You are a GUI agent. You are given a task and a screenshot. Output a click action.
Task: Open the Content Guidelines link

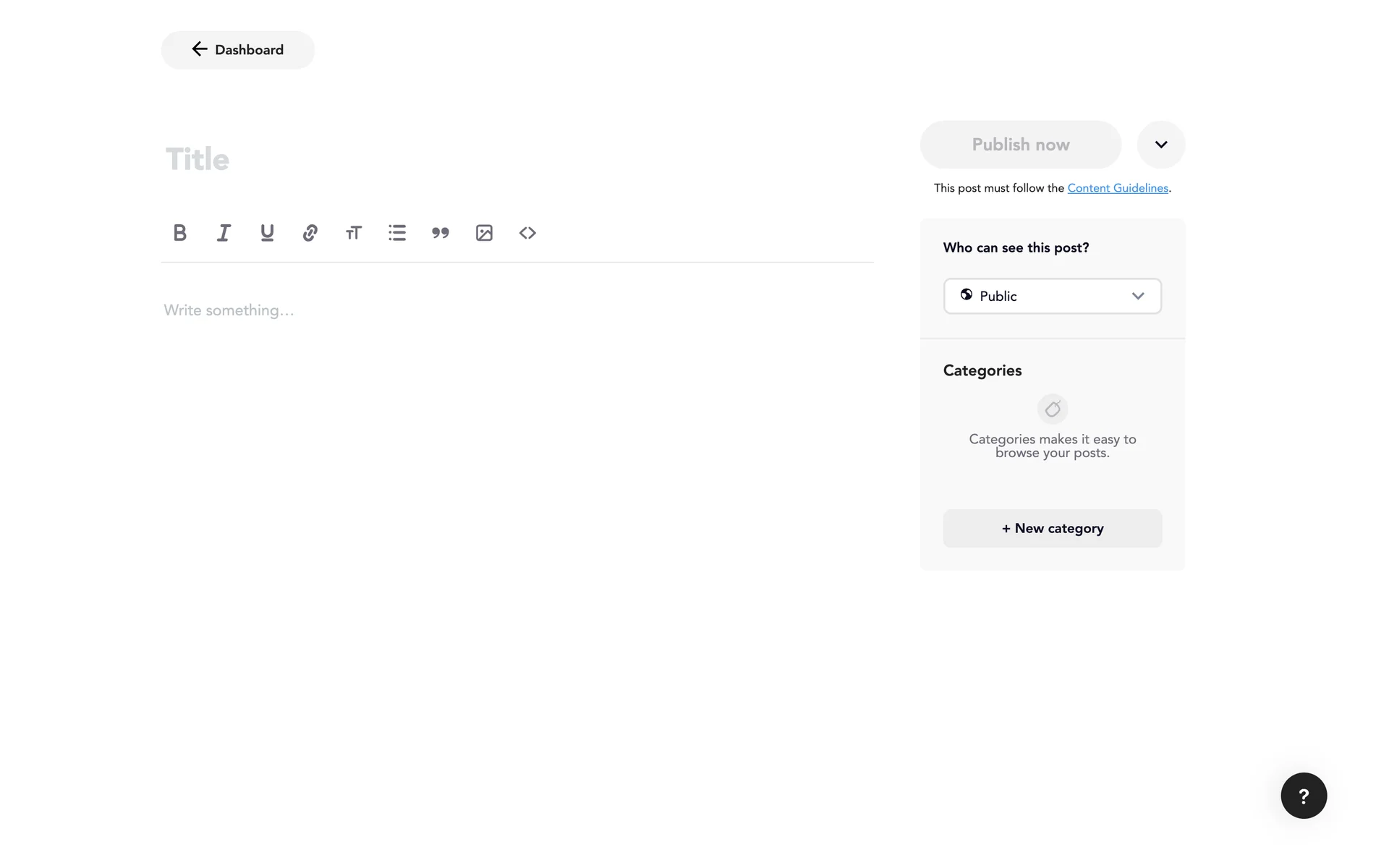click(1118, 188)
